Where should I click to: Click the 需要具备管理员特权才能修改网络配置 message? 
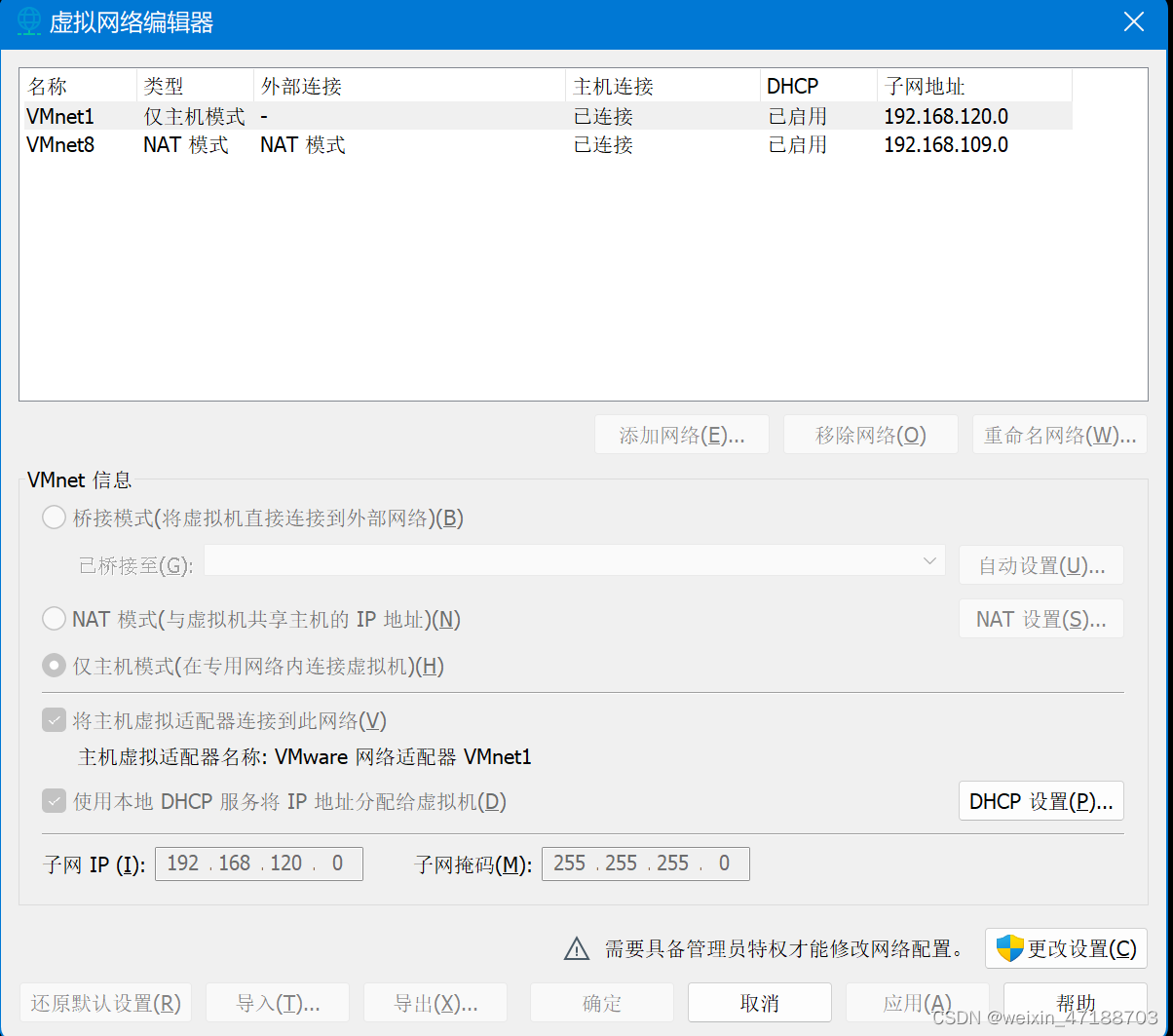pyautogui.click(x=784, y=948)
